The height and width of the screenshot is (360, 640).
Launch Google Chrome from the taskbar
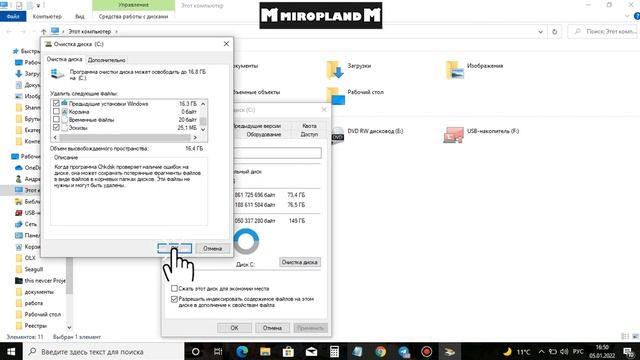click(x=380, y=351)
